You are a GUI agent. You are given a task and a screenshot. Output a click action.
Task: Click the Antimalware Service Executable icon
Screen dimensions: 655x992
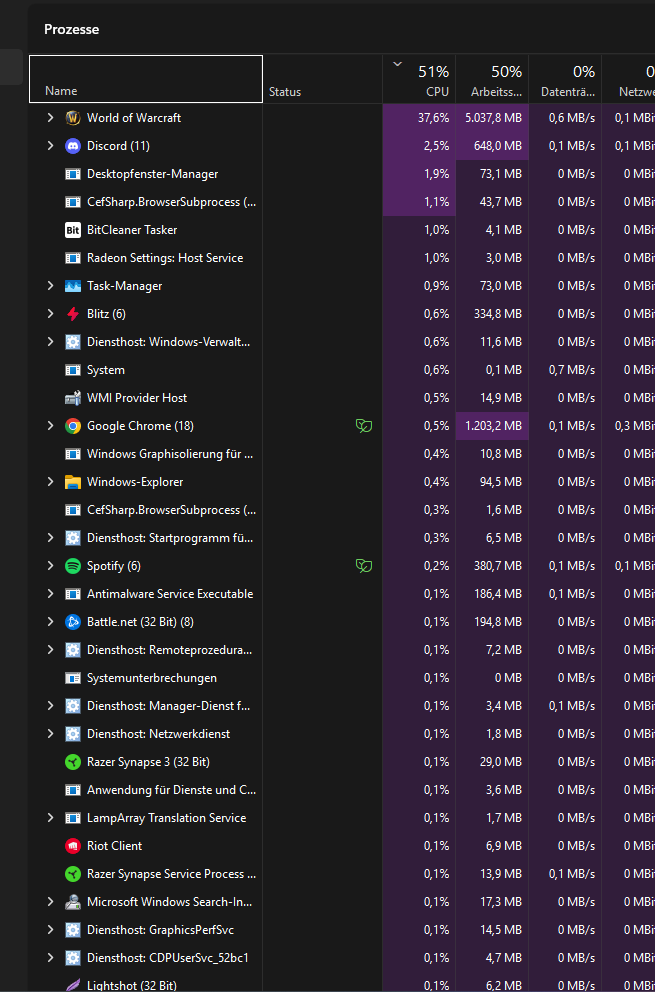73,594
